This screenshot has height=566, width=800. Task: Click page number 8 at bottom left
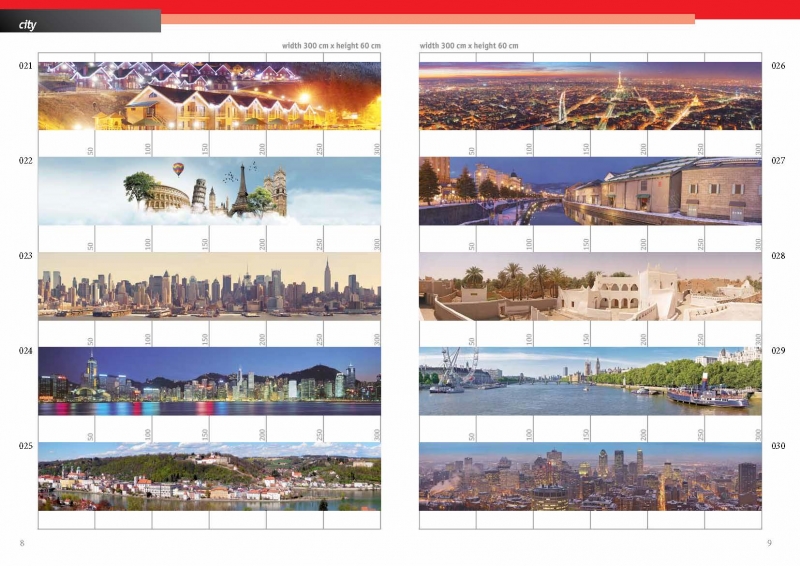coord(22,542)
